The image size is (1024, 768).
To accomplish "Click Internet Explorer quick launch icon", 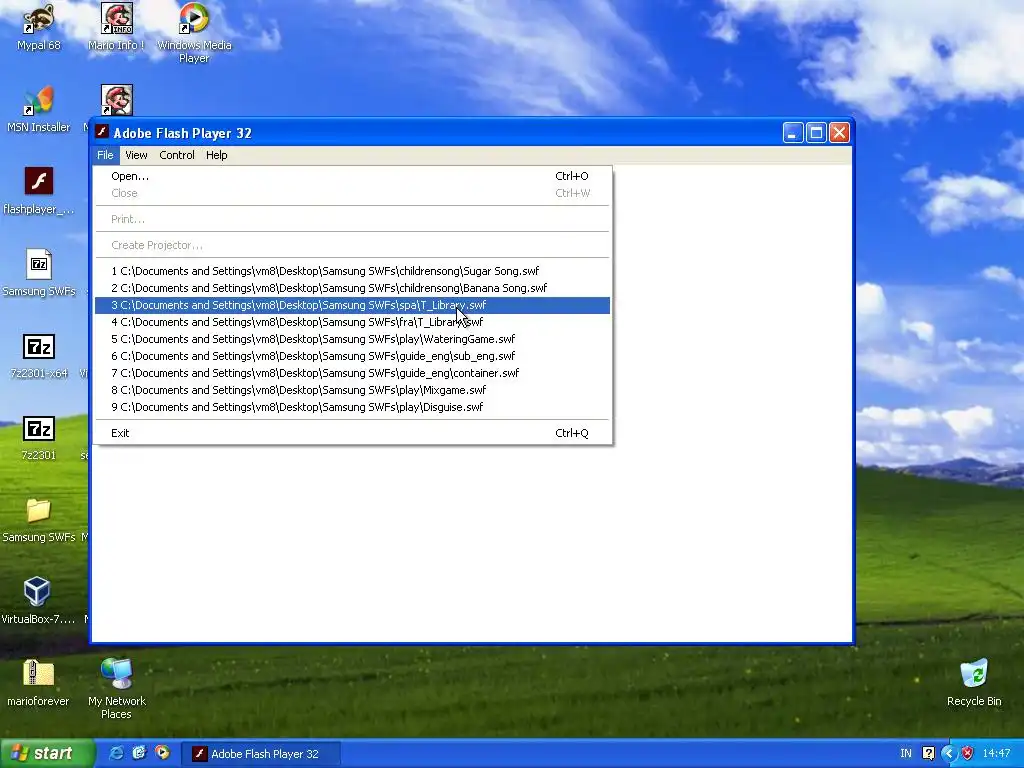I will (116, 753).
